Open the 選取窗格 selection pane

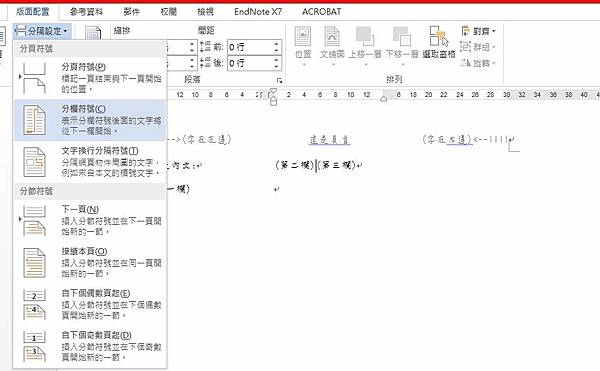[x=439, y=43]
